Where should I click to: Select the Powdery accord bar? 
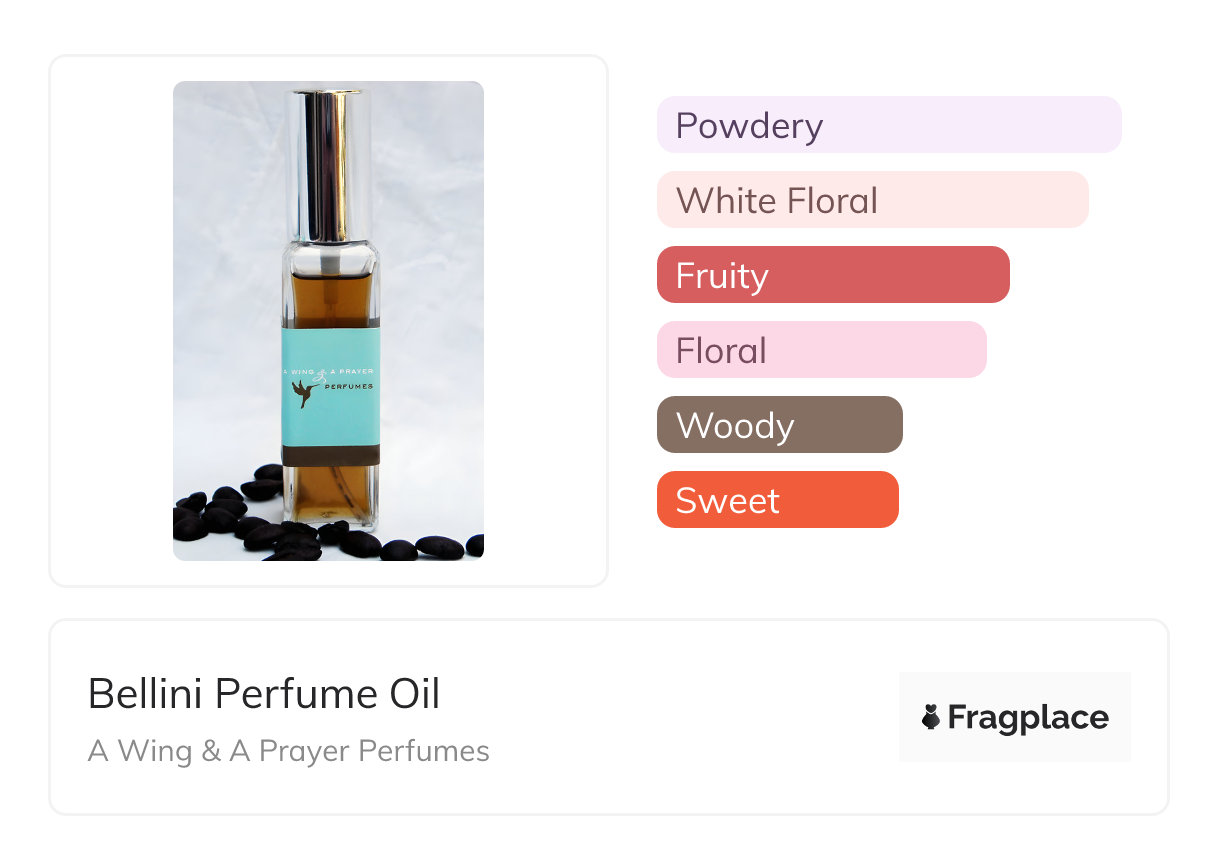[x=888, y=125]
